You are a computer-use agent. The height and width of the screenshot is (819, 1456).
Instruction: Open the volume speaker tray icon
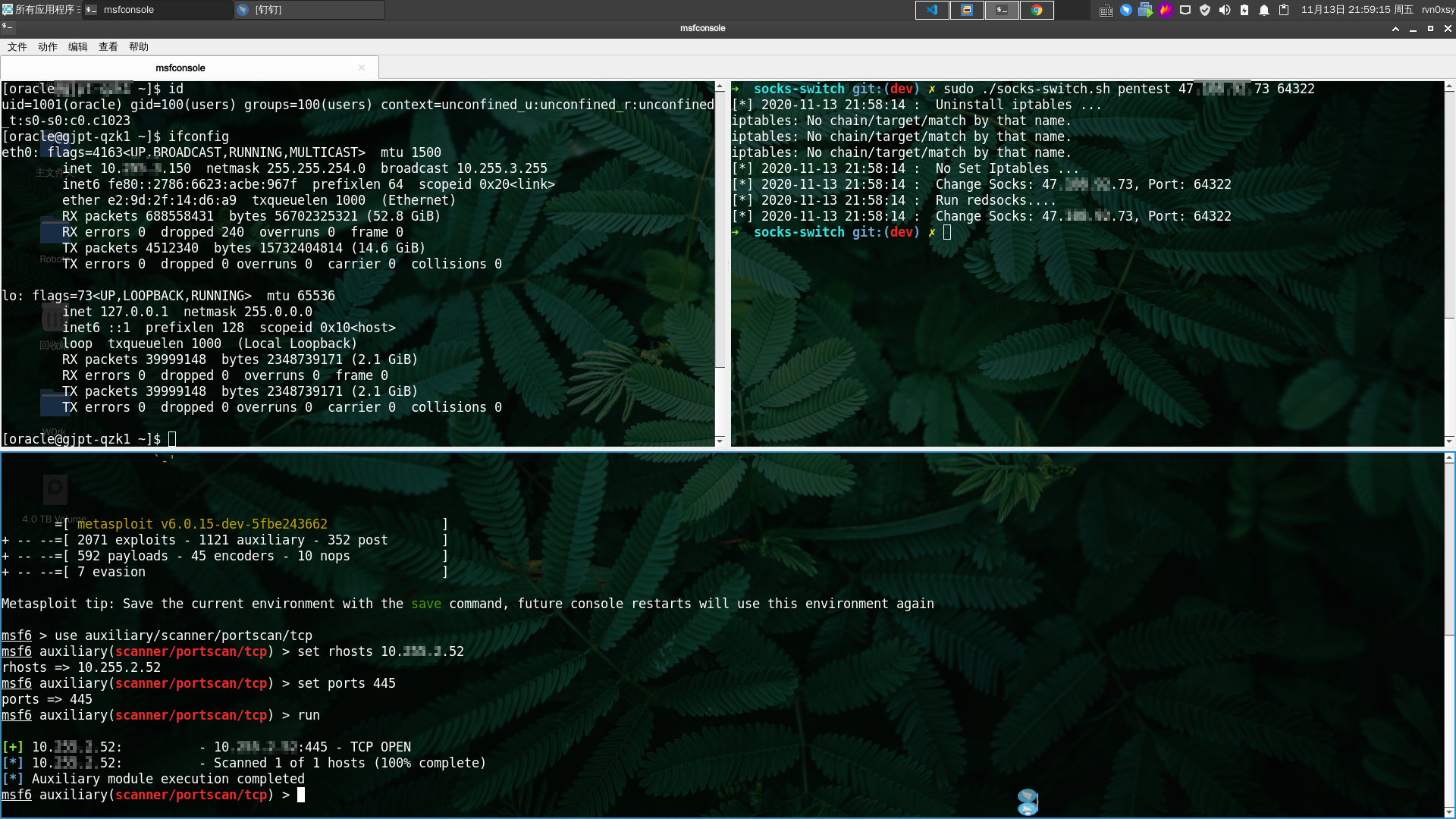1225,10
